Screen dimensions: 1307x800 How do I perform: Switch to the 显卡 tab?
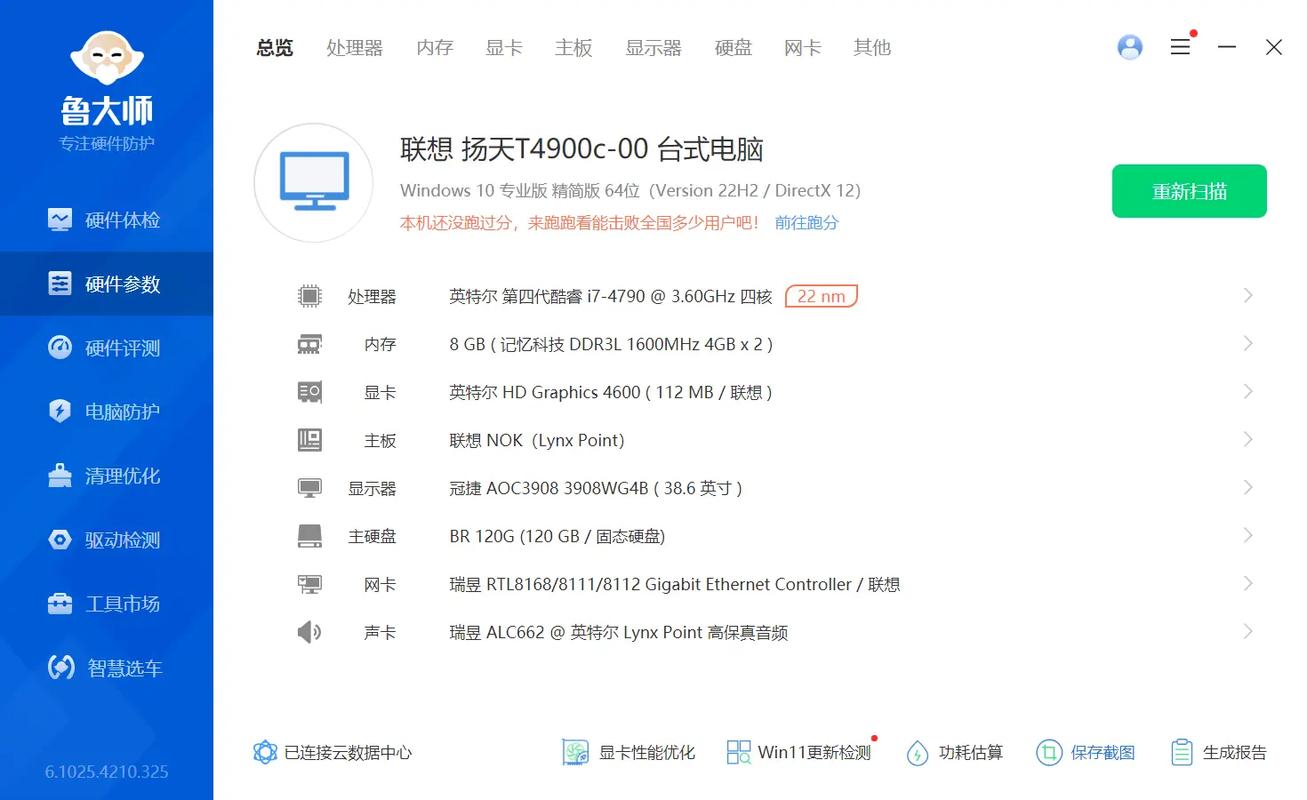(x=504, y=47)
